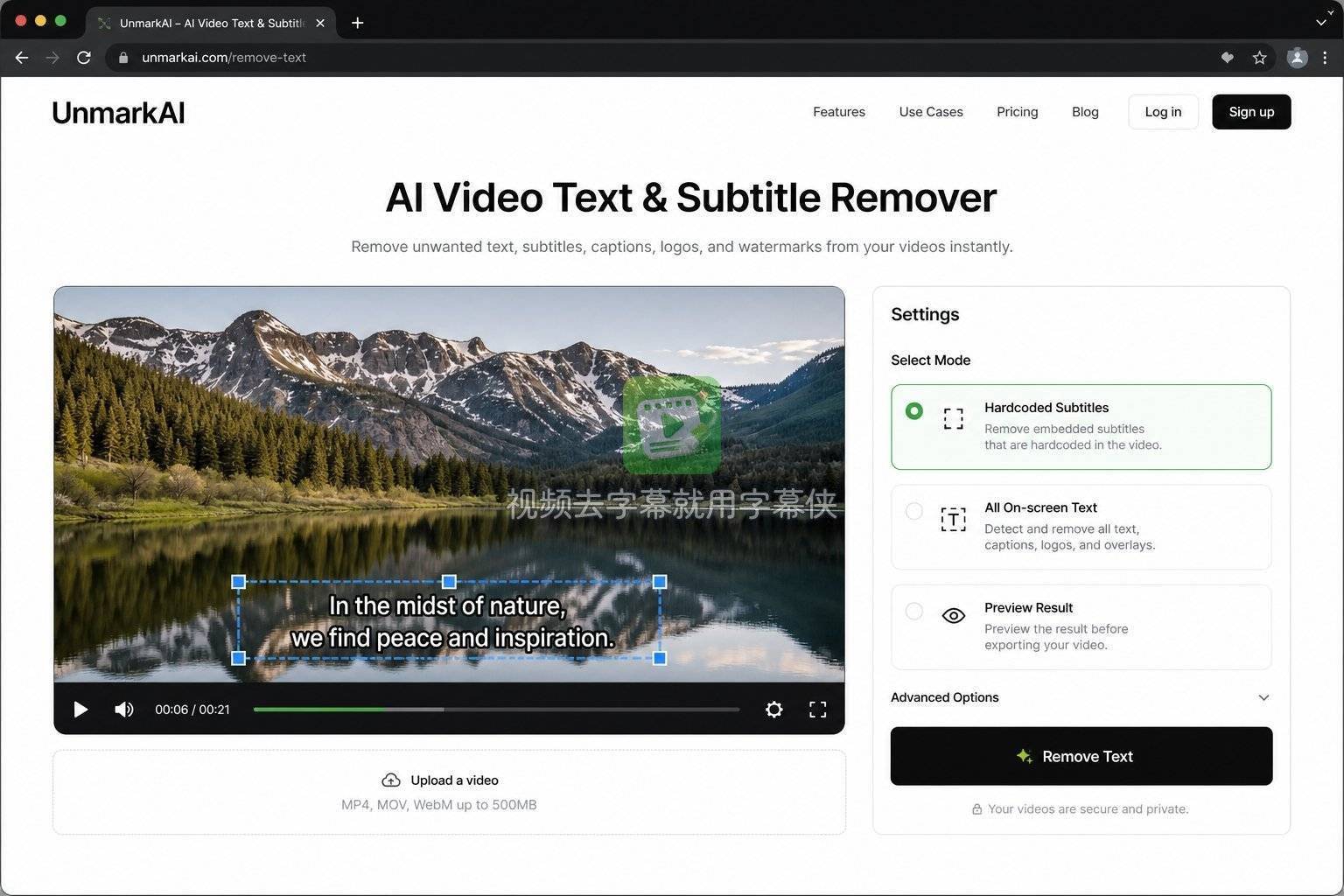
Task: Click the upload cloud icon
Action: click(x=391, y=780)
